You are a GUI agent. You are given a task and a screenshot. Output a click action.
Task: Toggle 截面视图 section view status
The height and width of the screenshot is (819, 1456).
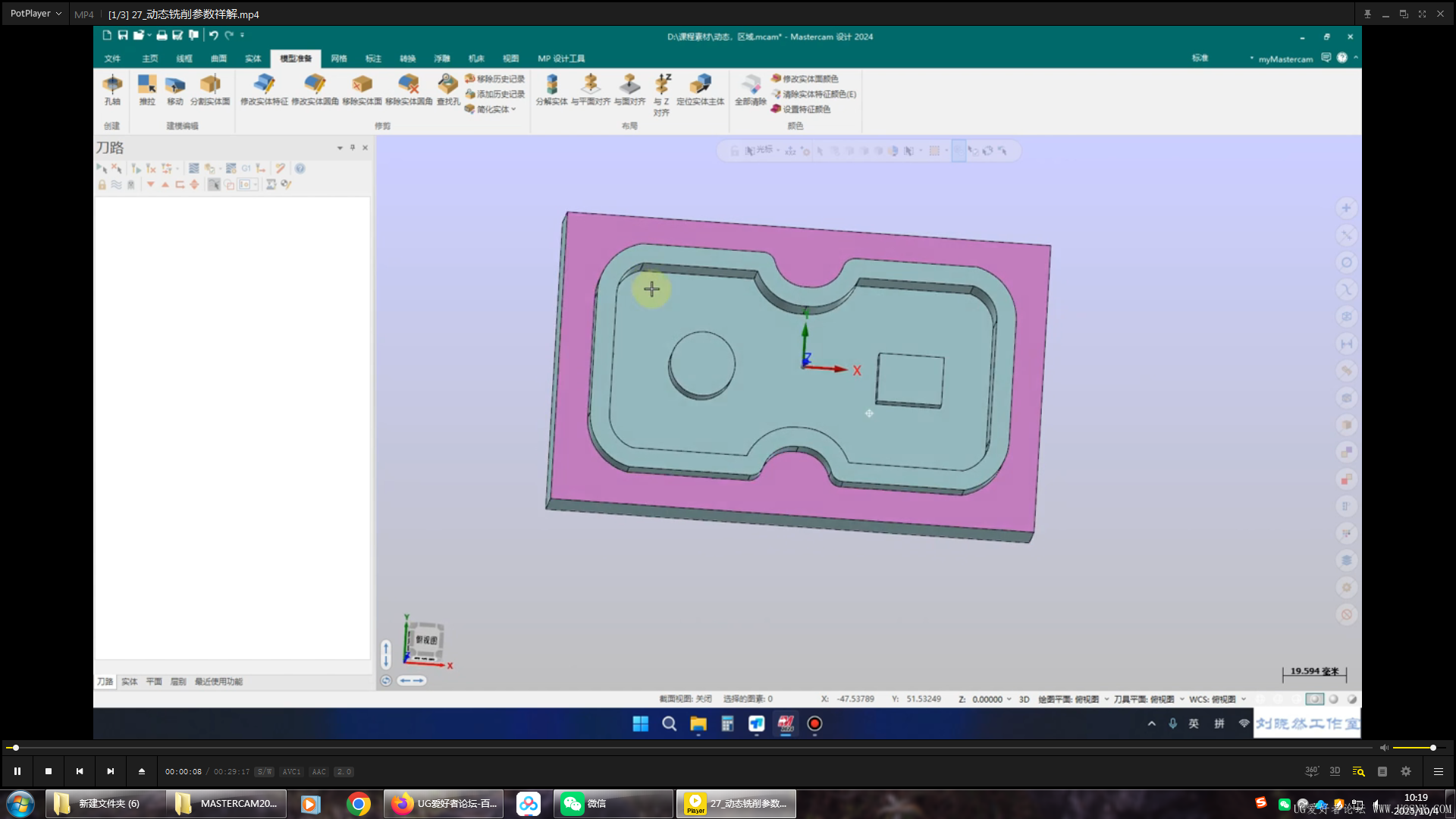coord(685,699)
